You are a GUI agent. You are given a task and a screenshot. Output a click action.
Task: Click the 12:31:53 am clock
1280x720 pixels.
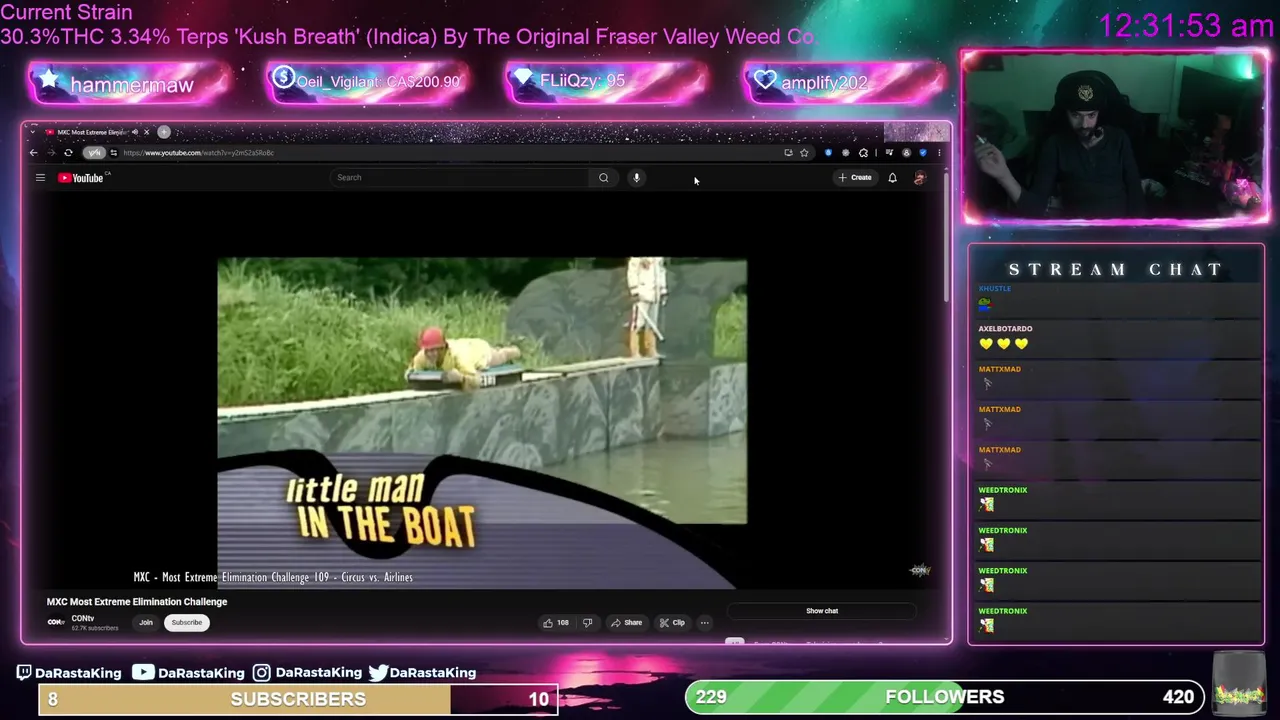[1186, 25]
